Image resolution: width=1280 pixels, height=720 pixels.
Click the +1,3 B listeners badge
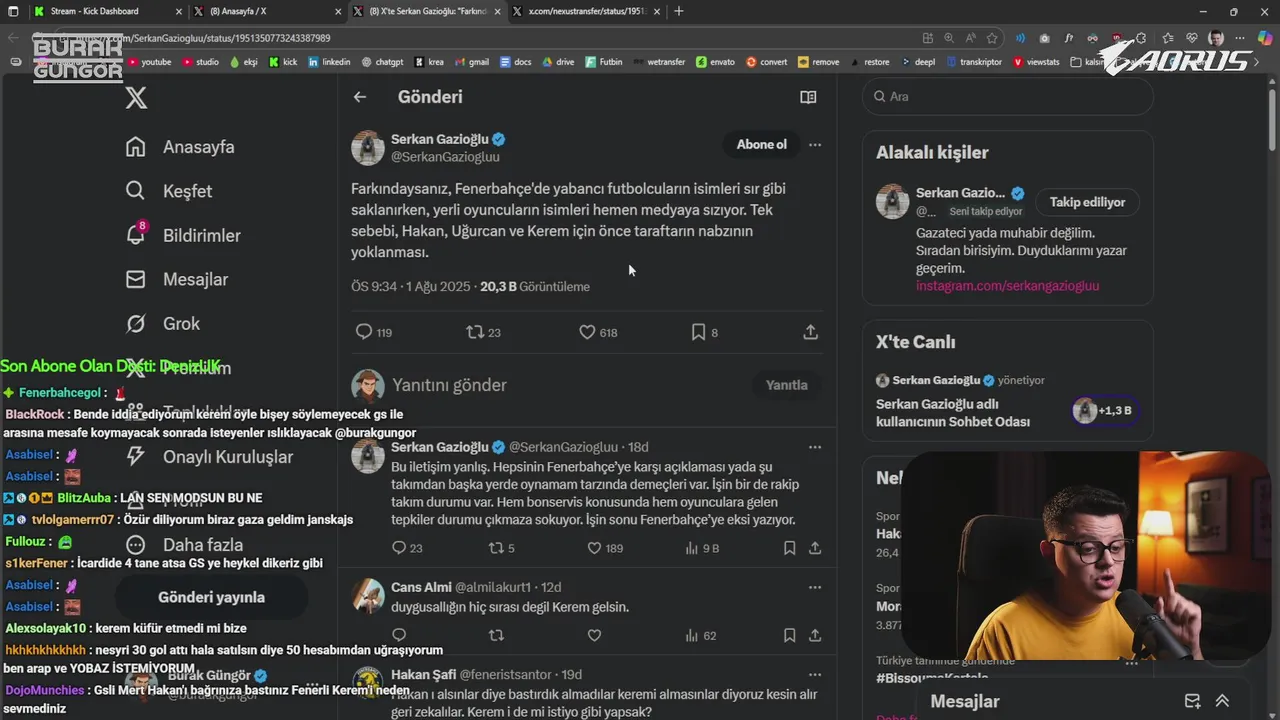(1103, 411)
